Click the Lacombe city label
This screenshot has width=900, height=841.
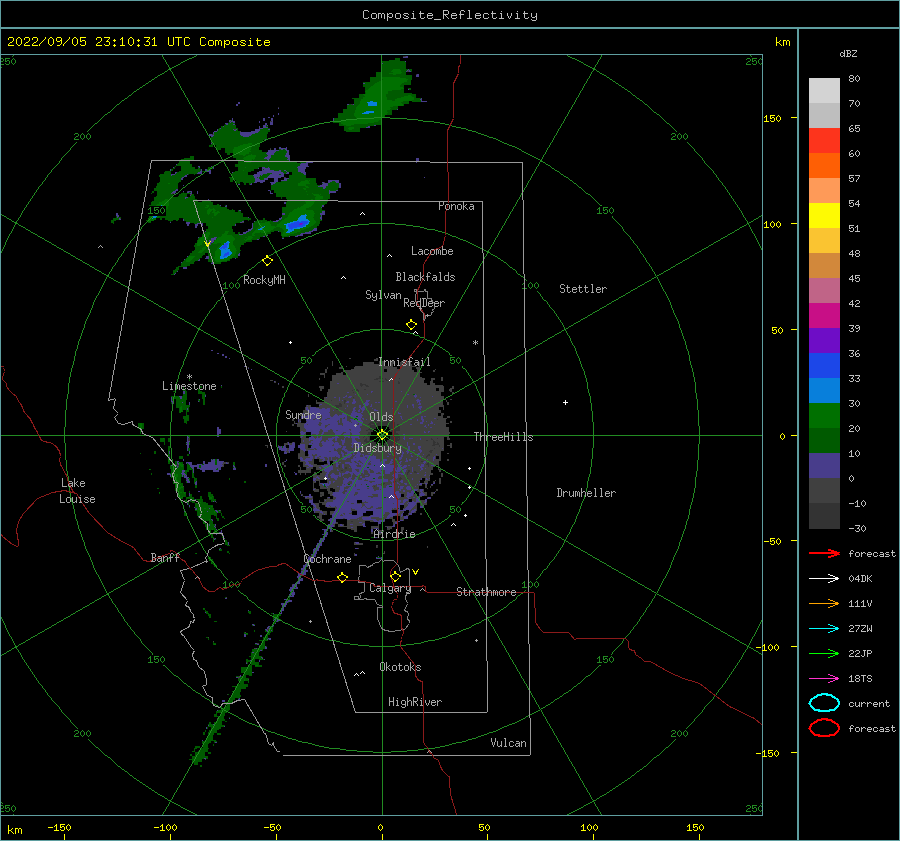432,251
